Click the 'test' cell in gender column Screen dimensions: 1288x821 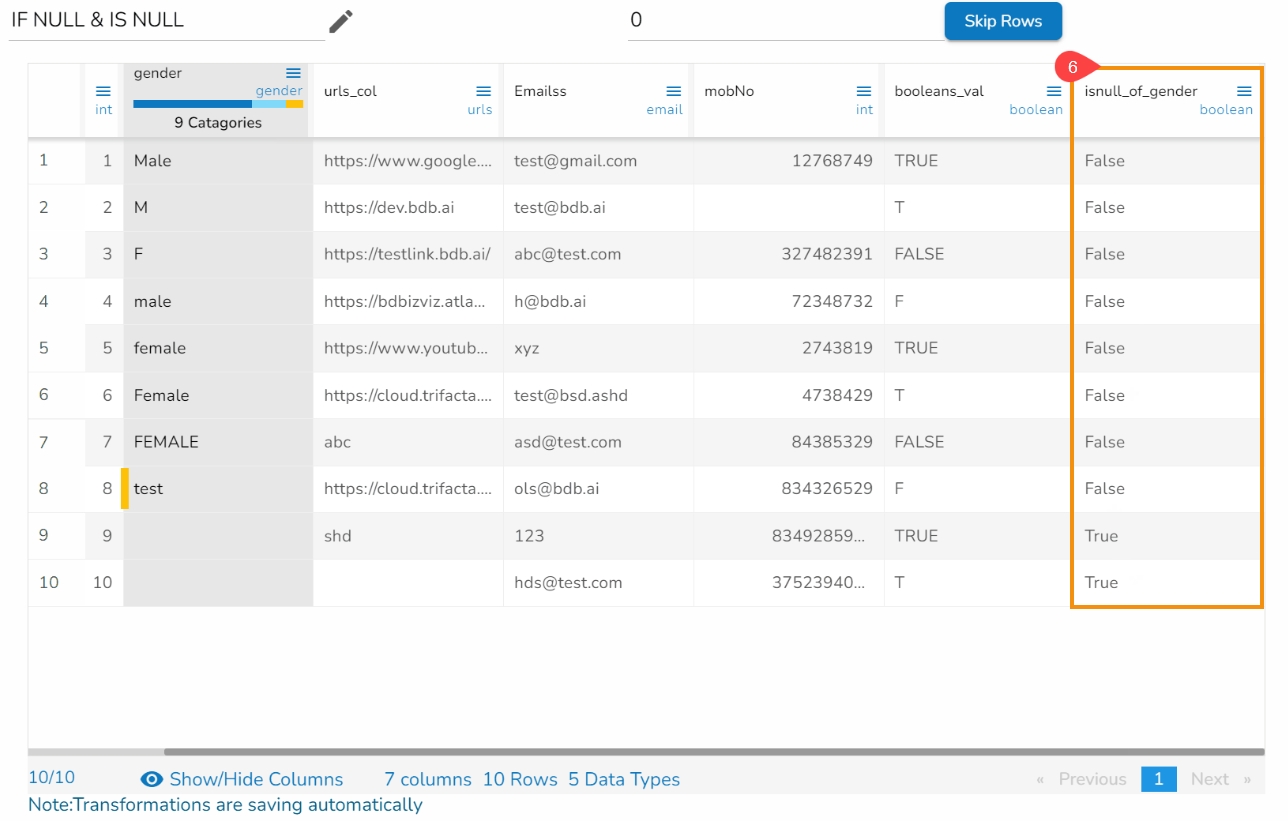click(149, 489)
